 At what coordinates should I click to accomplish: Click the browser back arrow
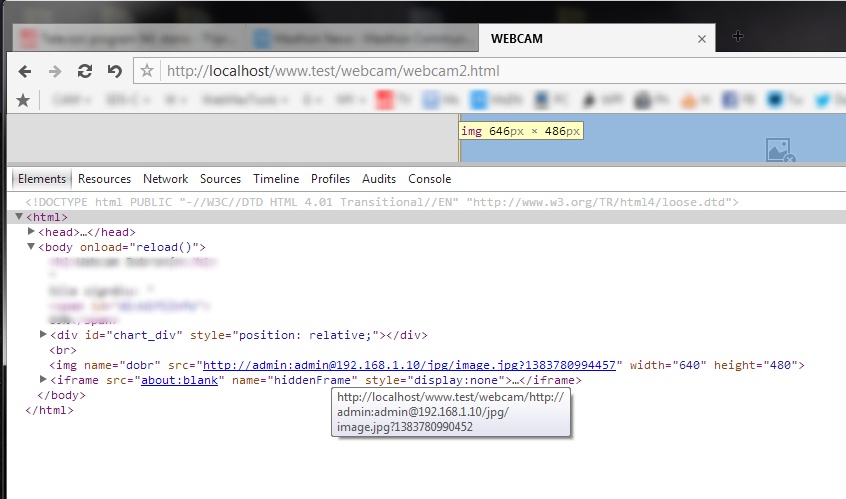[25, 71]
